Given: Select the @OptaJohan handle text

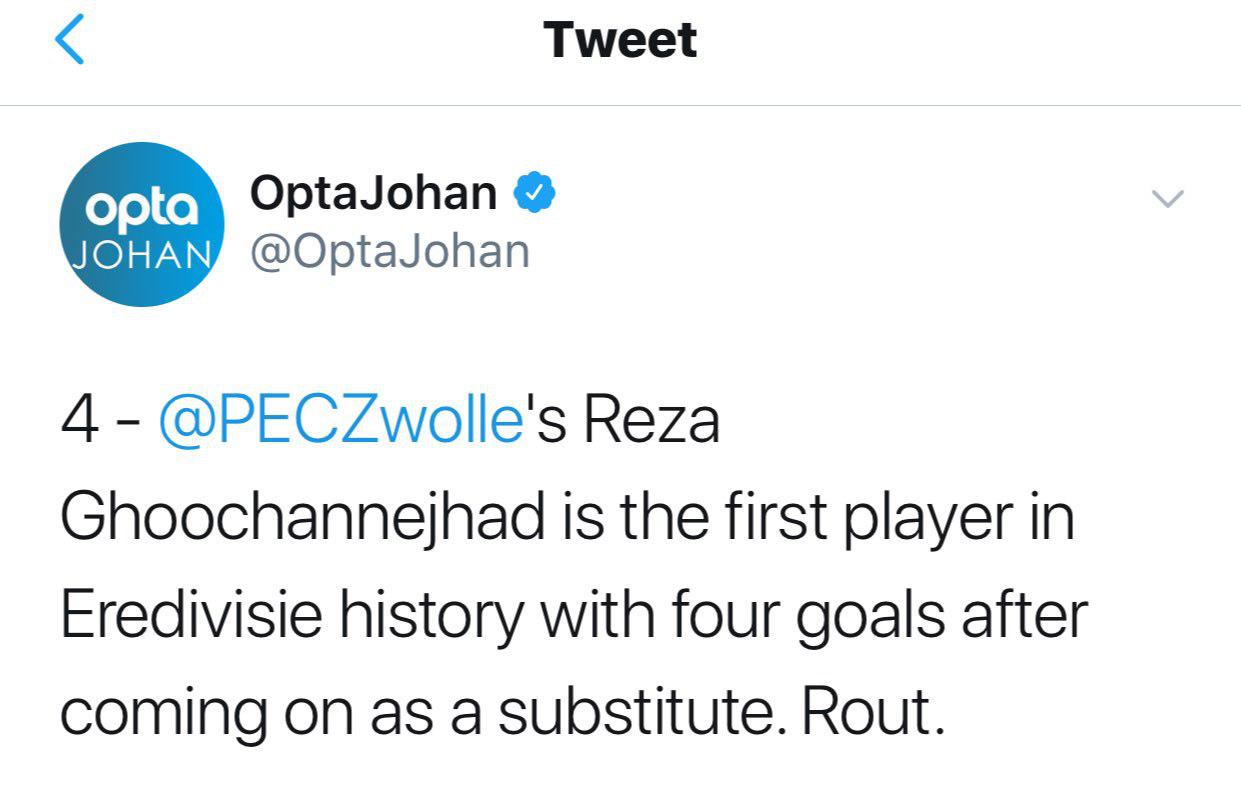Looking at the screenshot, I should tap(389, 252).
